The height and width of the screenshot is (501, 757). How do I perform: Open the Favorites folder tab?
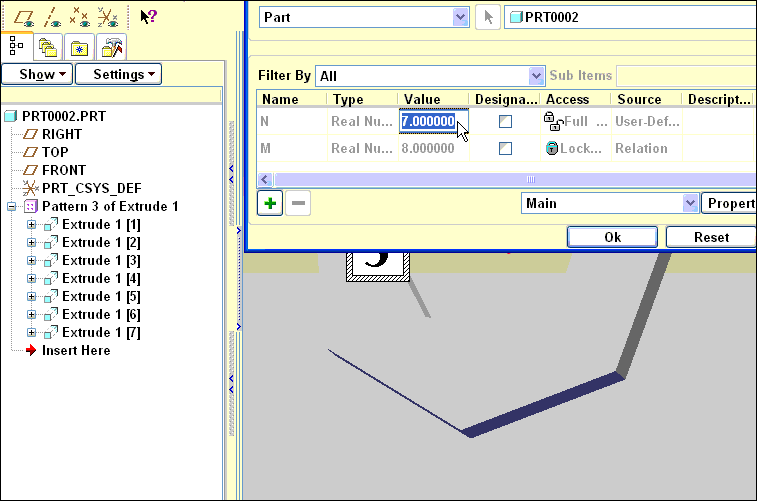coord(79,47)
